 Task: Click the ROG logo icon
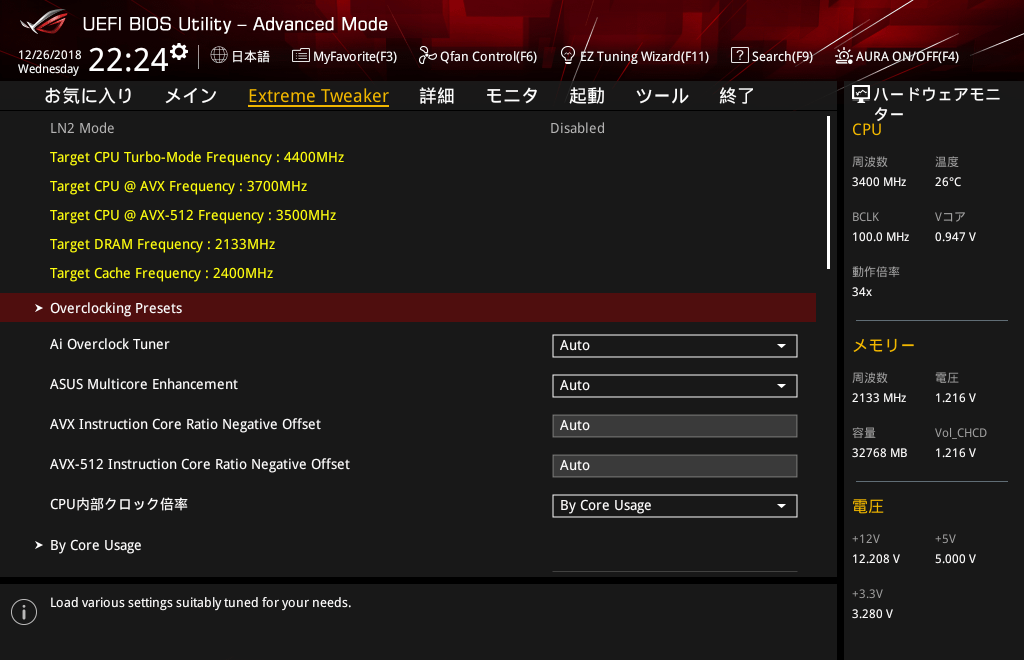coord(43,22)
